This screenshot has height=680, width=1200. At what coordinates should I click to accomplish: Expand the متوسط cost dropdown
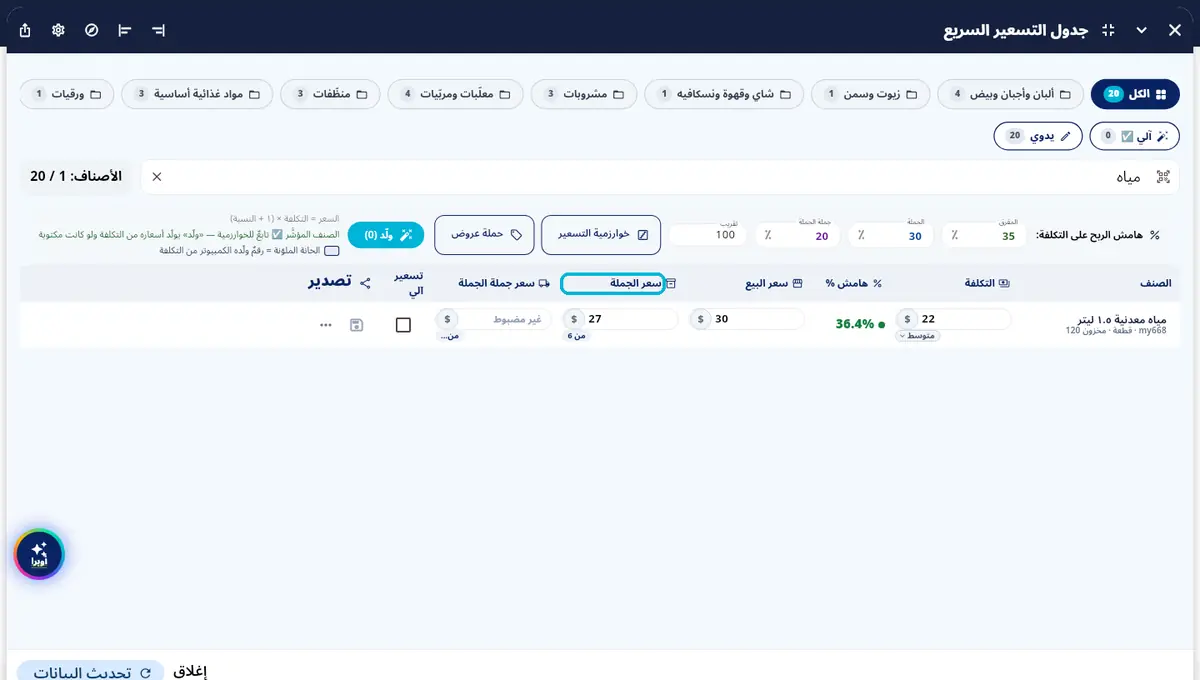click(x=918, y=336)
